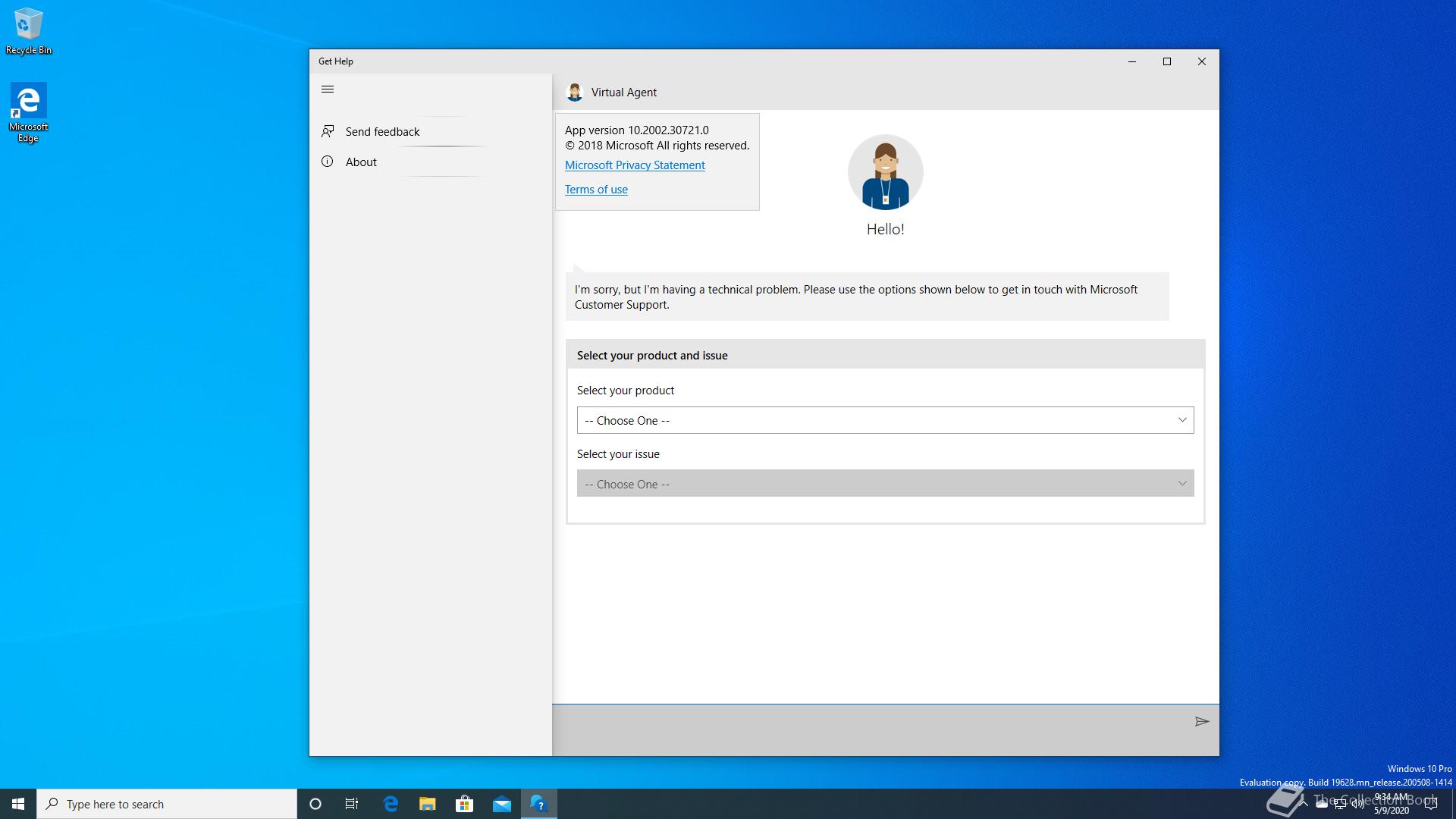
Task: Open the Mail app from the taskbar
Action: (502, 804)
